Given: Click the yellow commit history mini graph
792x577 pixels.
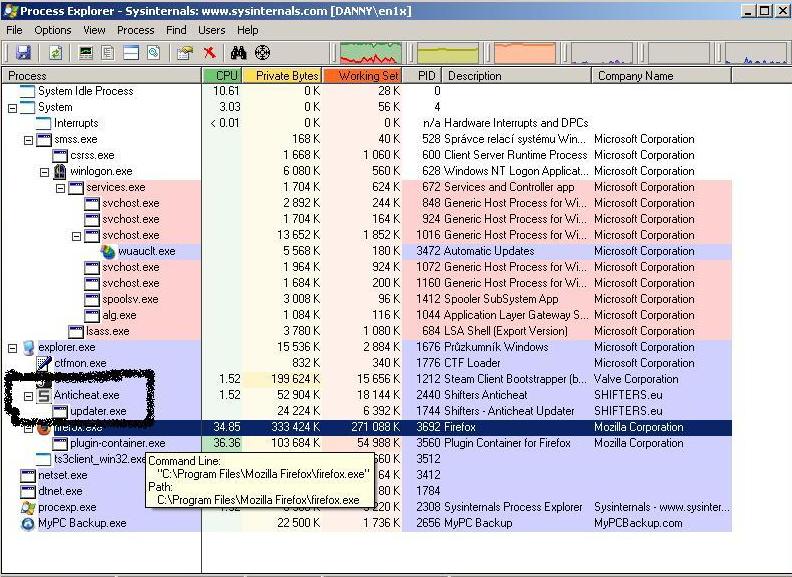Looking at the screenshot, I should coord(448,53).
